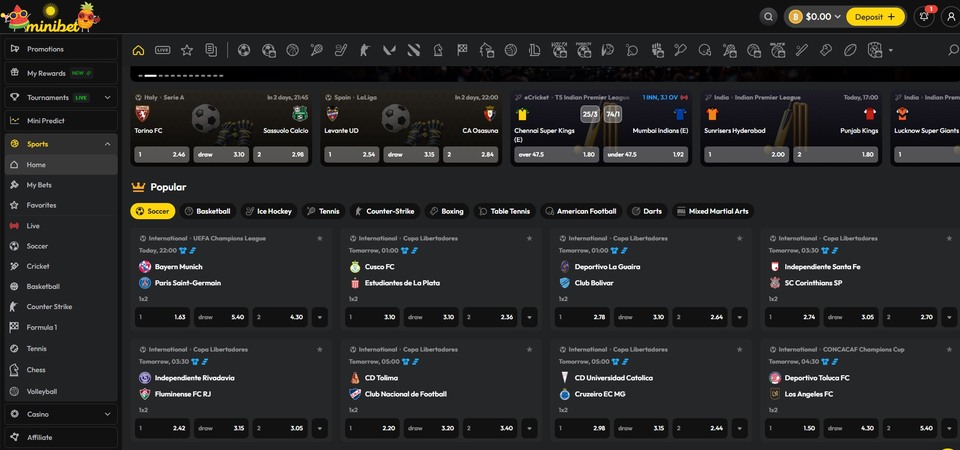Screen dimensions: 960x450
Task: Select the tennis racket icon in toolbar
Action: [x=317, y=50]
